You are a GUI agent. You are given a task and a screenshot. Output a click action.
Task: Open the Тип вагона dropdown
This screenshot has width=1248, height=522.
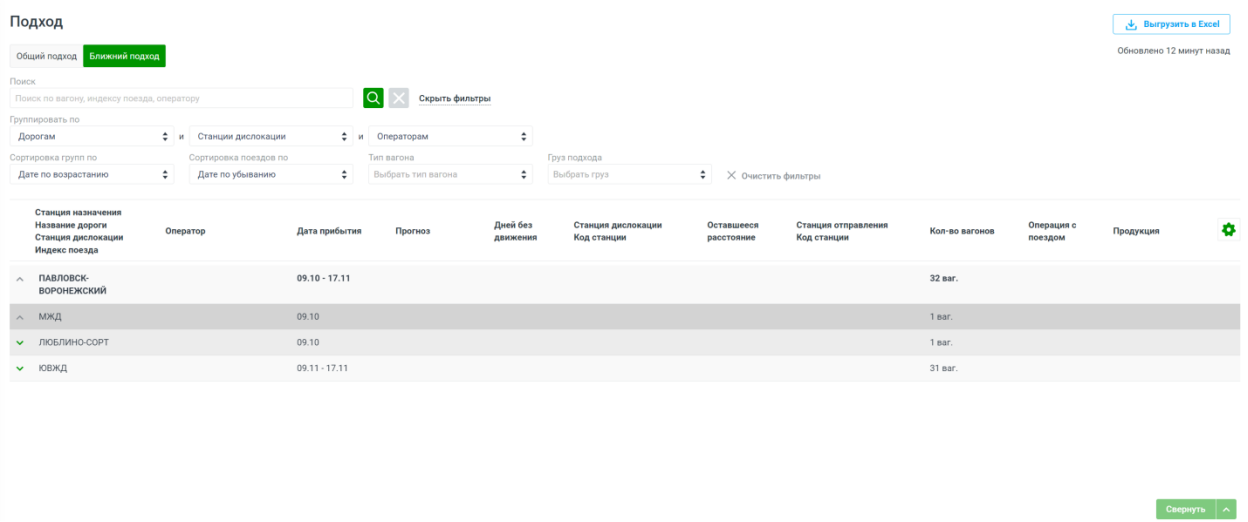pyautogui.click(x=450, y=174)
